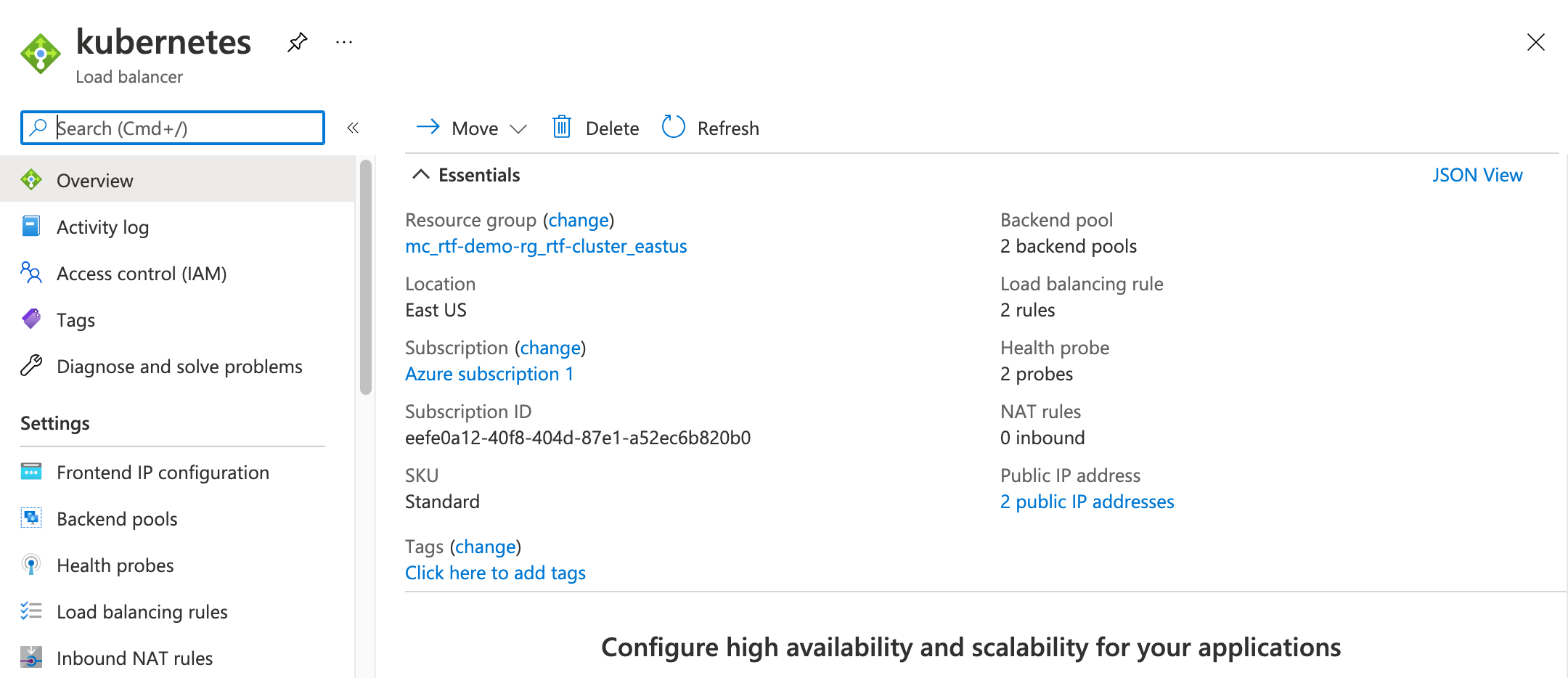Click the 'Standard' SKU value
This screenshot has width=1568, height=678.
pos(442,502)
